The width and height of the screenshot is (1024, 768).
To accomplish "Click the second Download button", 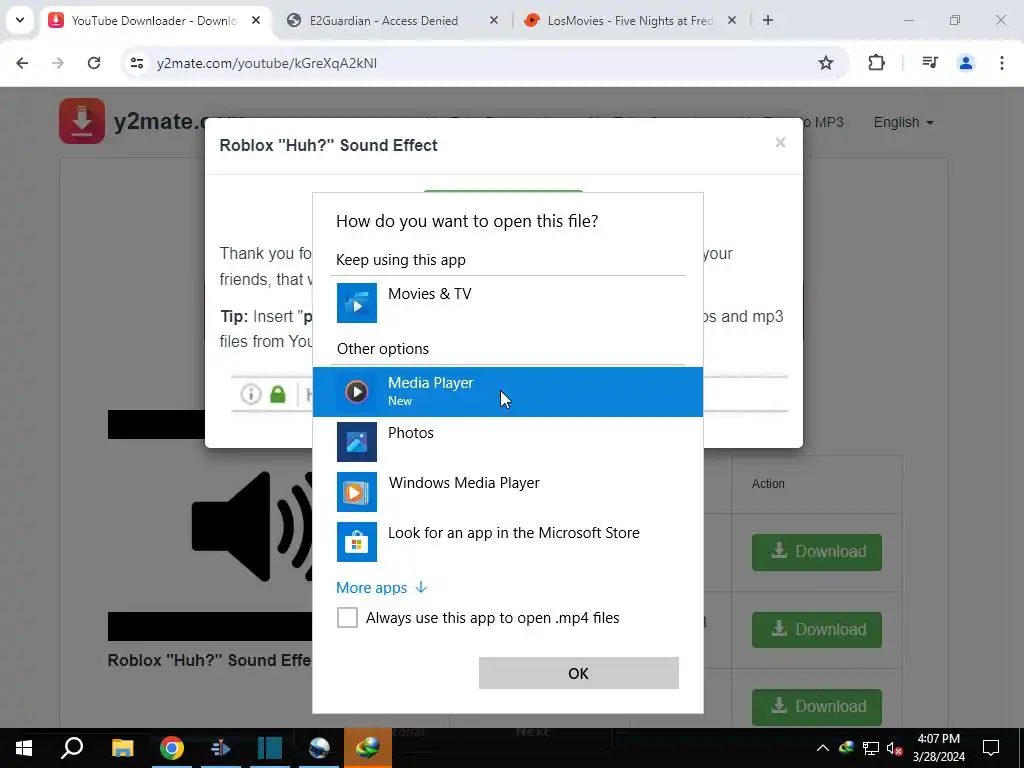I will coord(816,630).
